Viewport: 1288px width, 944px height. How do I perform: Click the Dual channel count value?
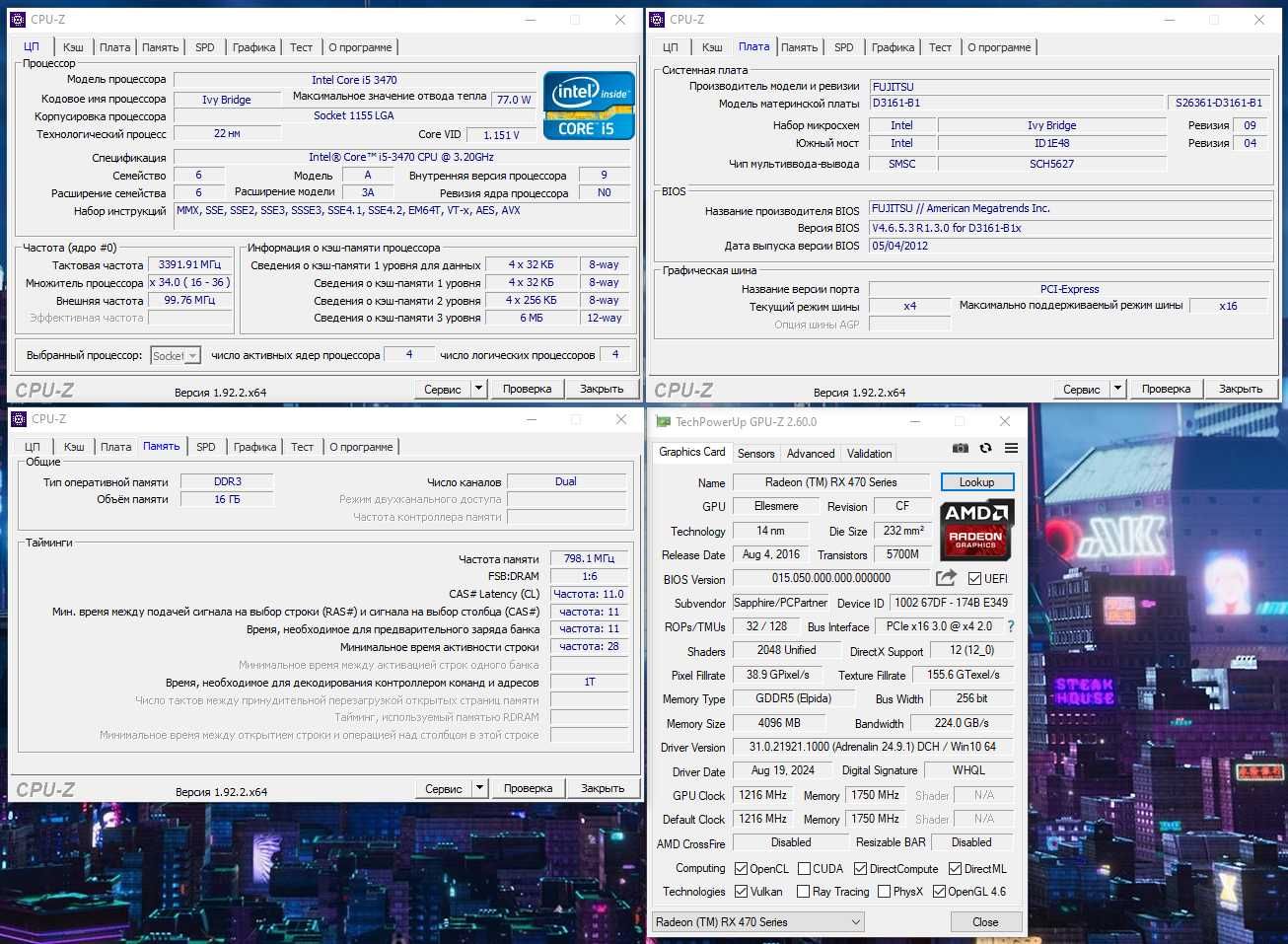tap(566, 481)
